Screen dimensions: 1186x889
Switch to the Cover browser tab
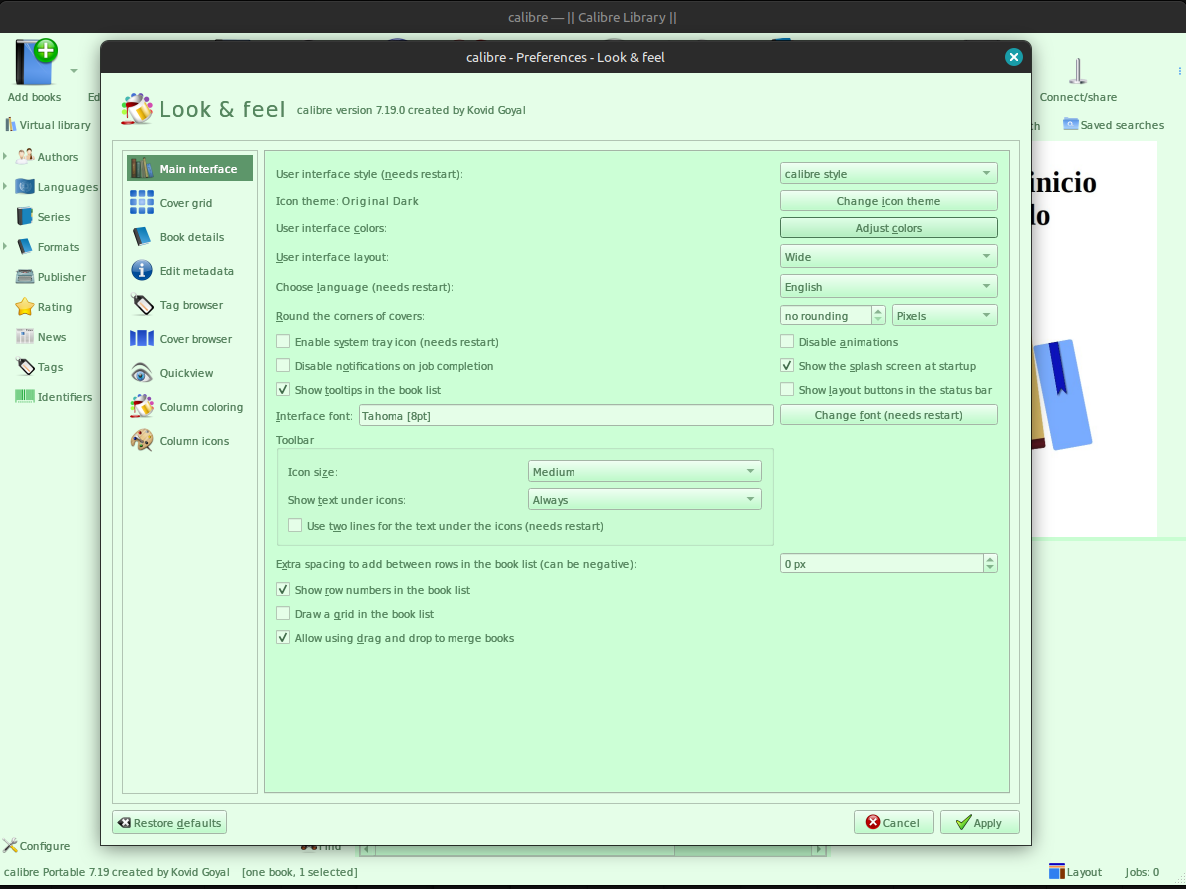(190, 339)
